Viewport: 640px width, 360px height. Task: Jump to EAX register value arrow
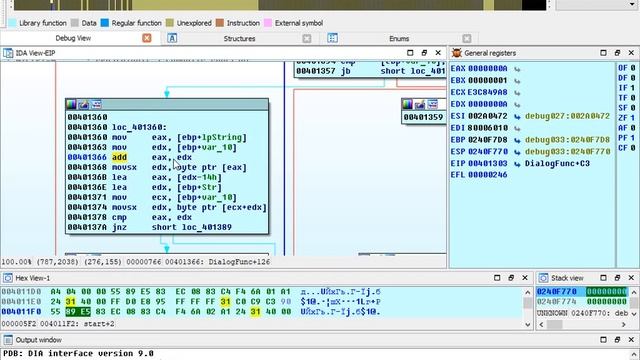(x=517, y=69)
